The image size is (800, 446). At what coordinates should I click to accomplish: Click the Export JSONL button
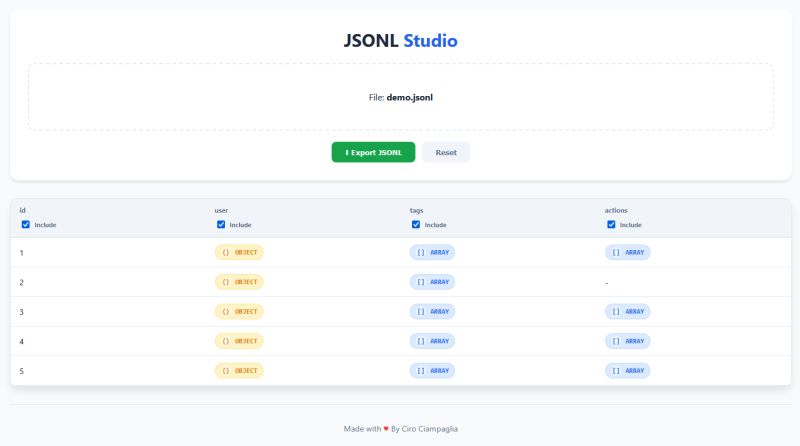(x=373, y=152)
